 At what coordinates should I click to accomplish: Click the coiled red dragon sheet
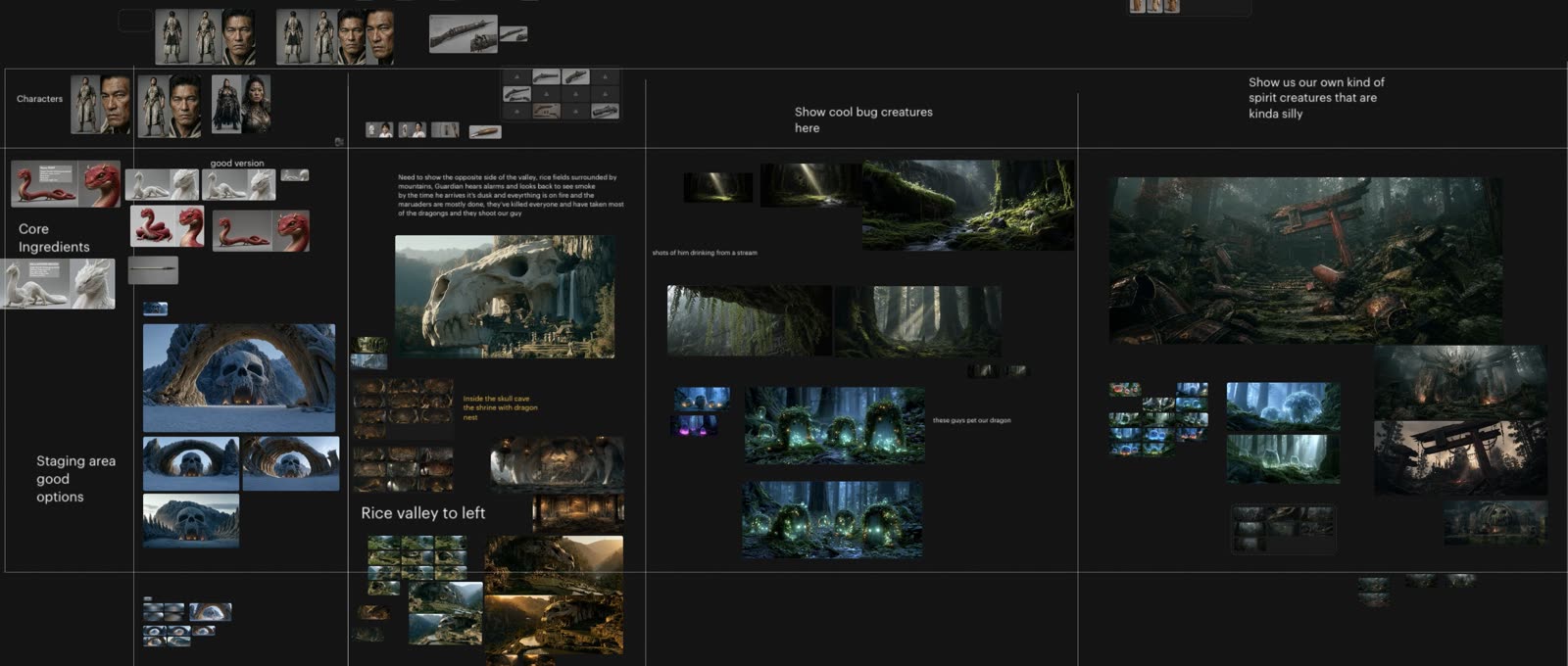point(168,226)
